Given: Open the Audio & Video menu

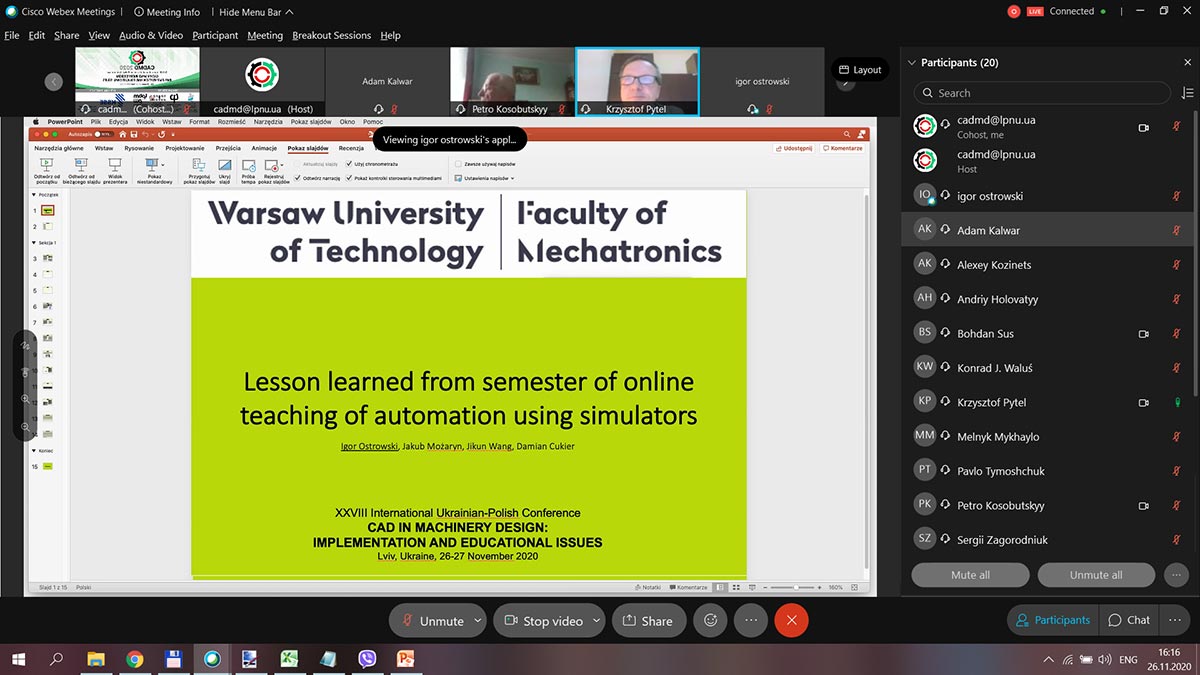Looking at the screenshot, I should pos(151,35).
